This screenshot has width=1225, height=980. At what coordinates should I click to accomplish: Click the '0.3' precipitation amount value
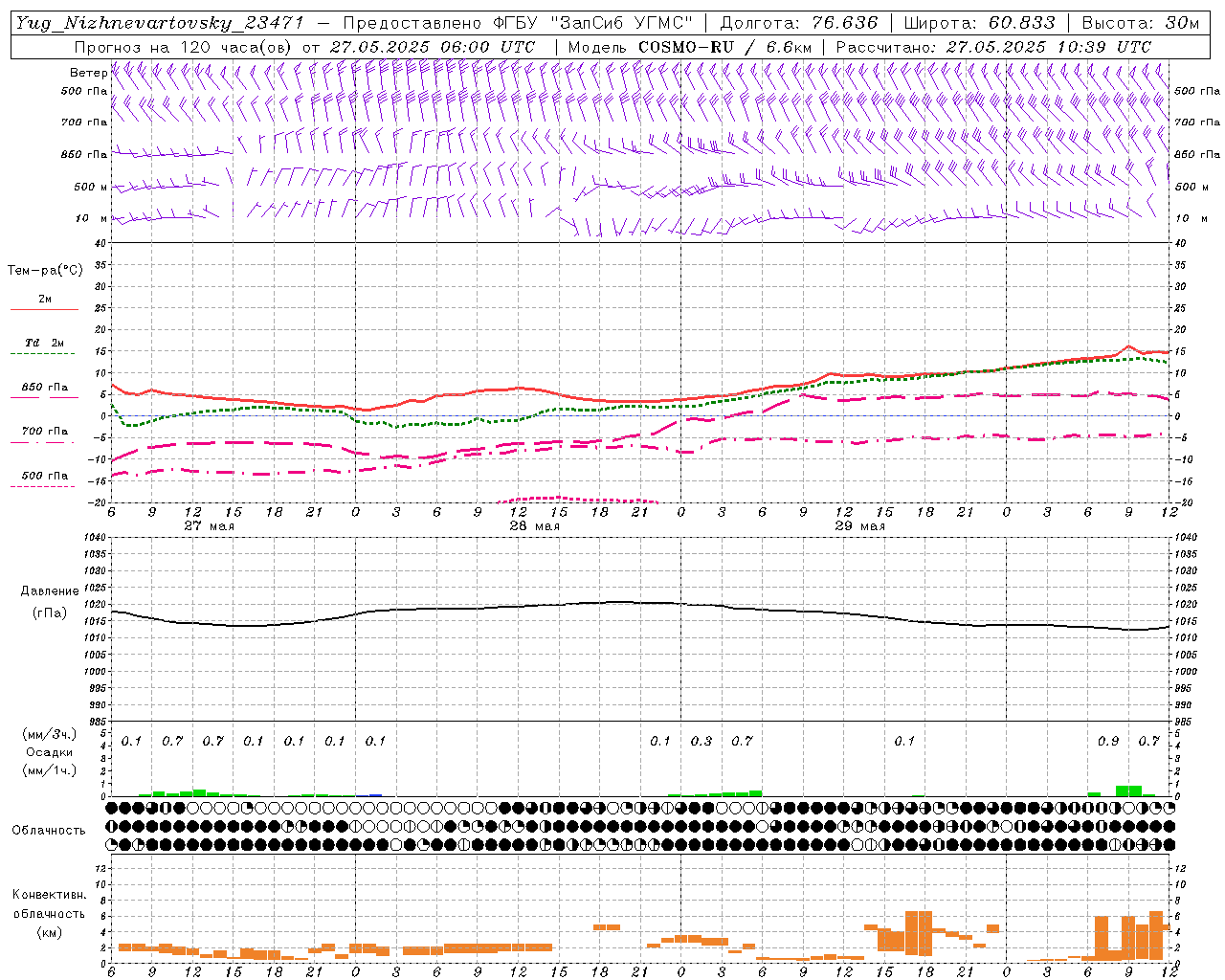point(702,742)
